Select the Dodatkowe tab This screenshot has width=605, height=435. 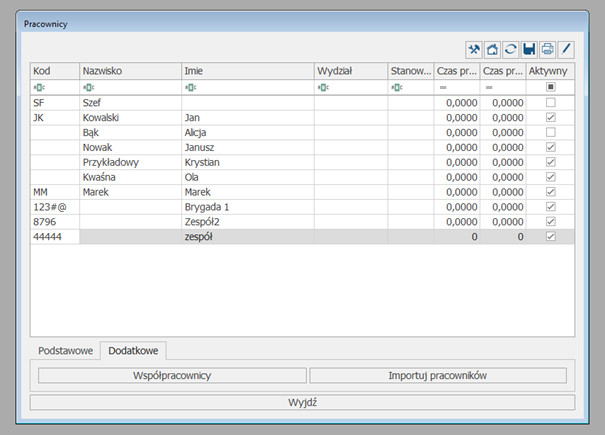pyautogui.click(x=133, y=351)
